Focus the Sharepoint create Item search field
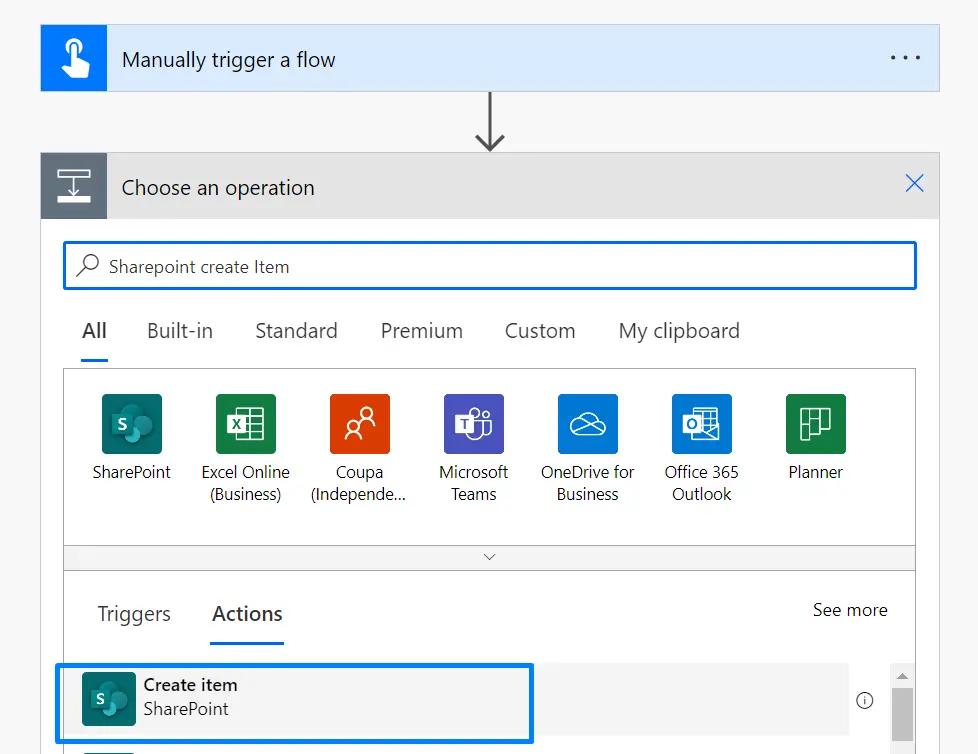The image size is (978, 754). [490, 266]
